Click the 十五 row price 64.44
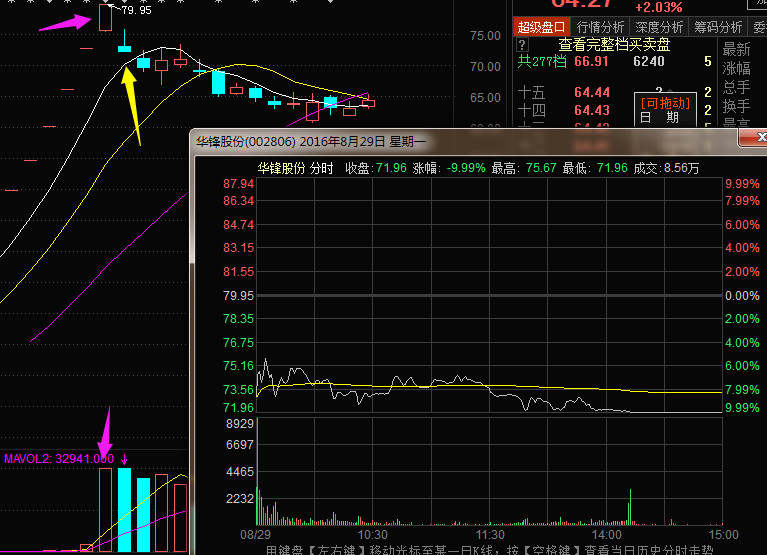Image resolution: width=767 pixels, height=555 pixels. click(592, 92)
